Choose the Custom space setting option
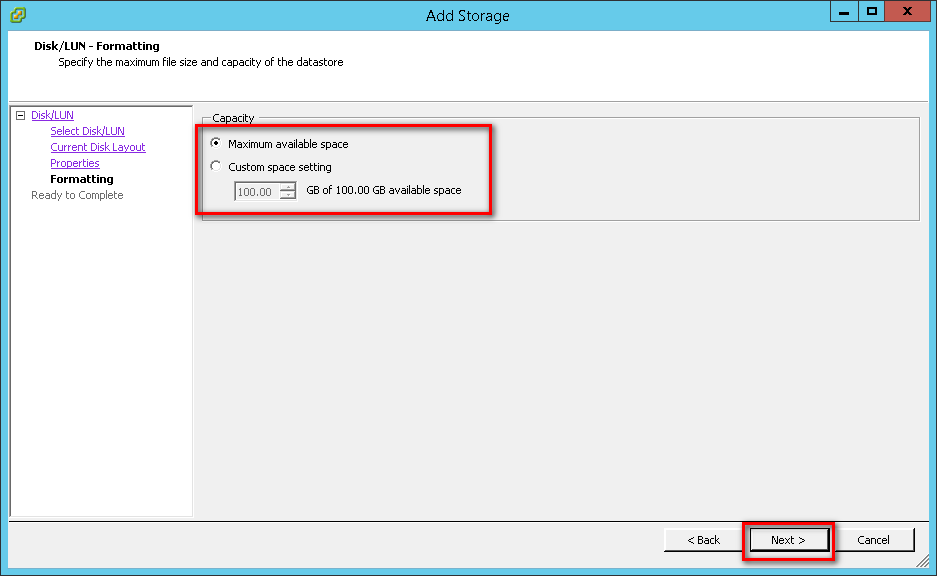This screenshot has width=937, height=576. click(216, 167)
